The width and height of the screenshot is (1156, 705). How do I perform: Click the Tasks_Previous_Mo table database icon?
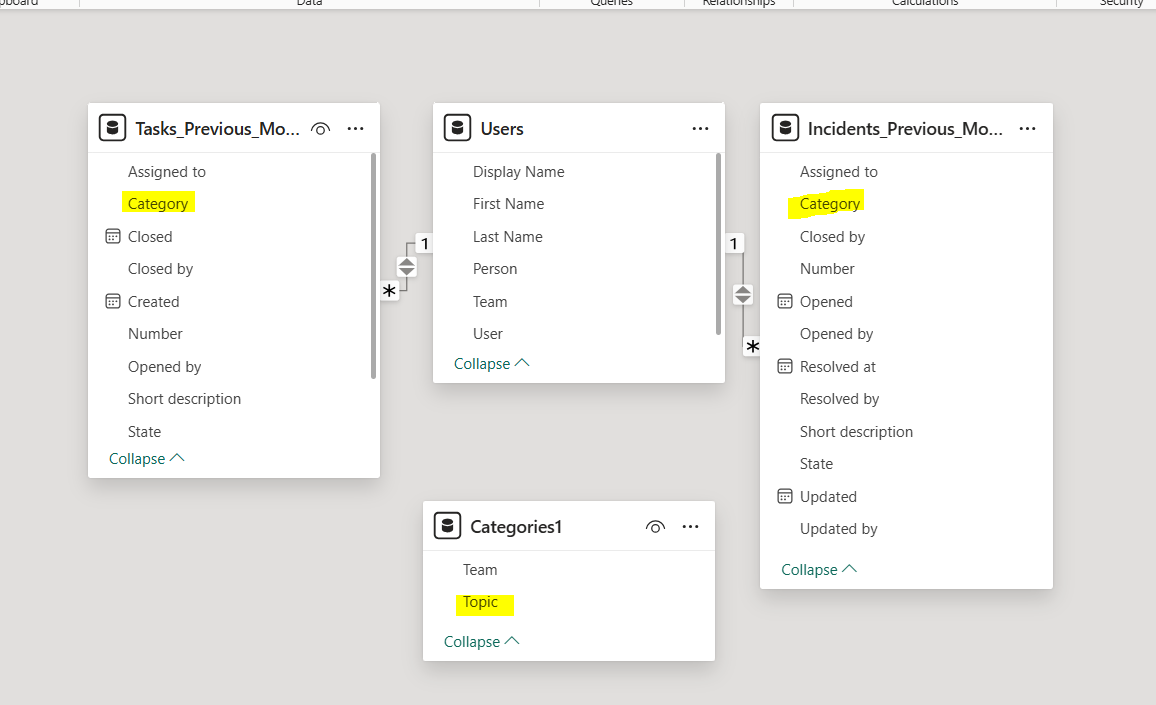[113, 128]
